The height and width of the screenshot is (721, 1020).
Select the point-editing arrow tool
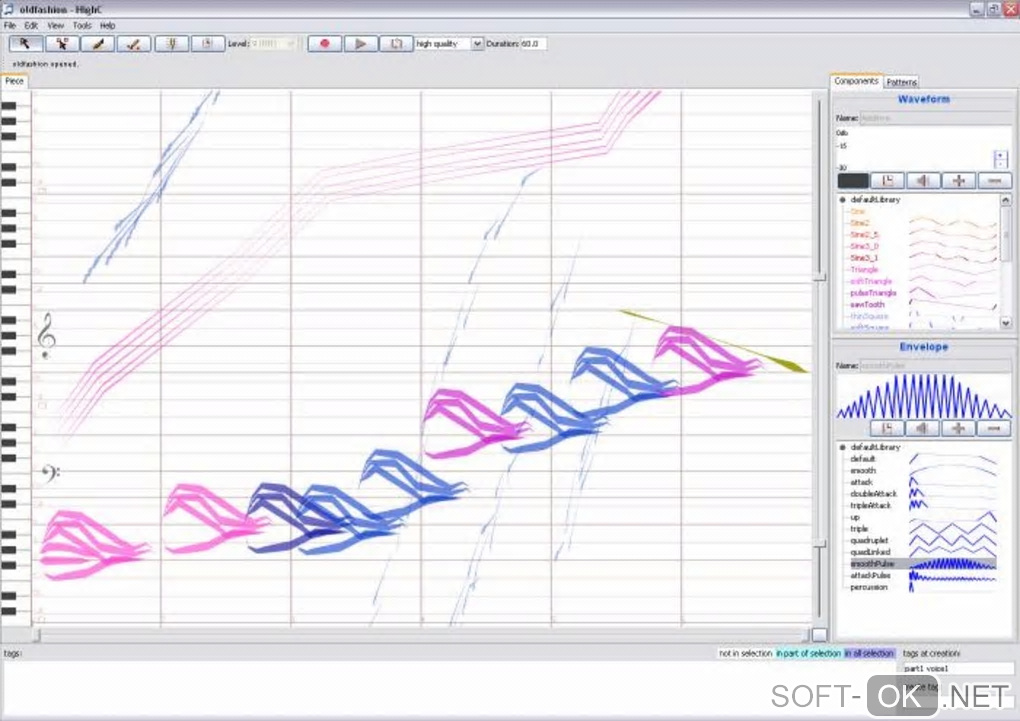[x=62, y=44]
